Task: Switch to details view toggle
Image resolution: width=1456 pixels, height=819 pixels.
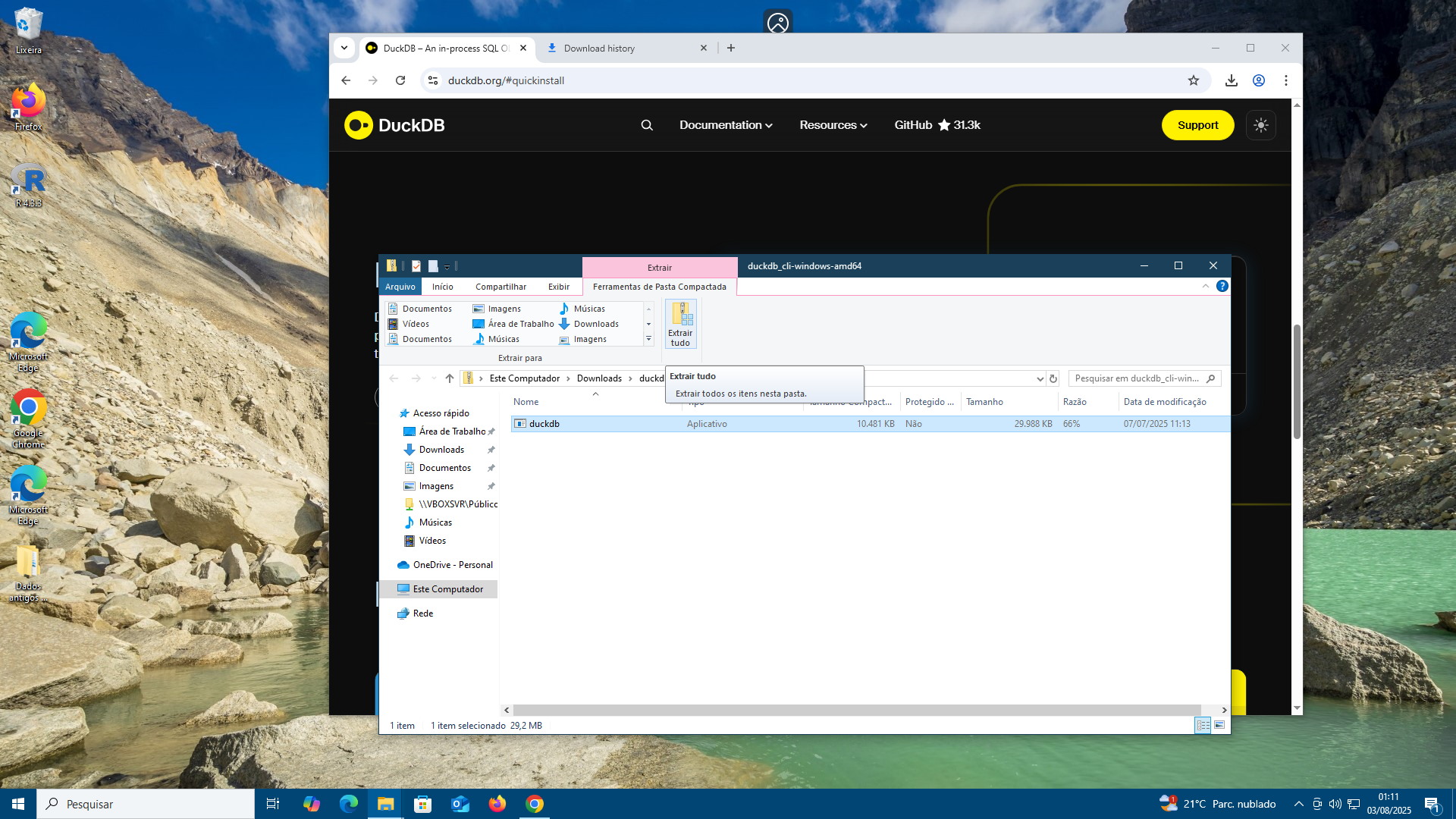Action: [1203, 725]
